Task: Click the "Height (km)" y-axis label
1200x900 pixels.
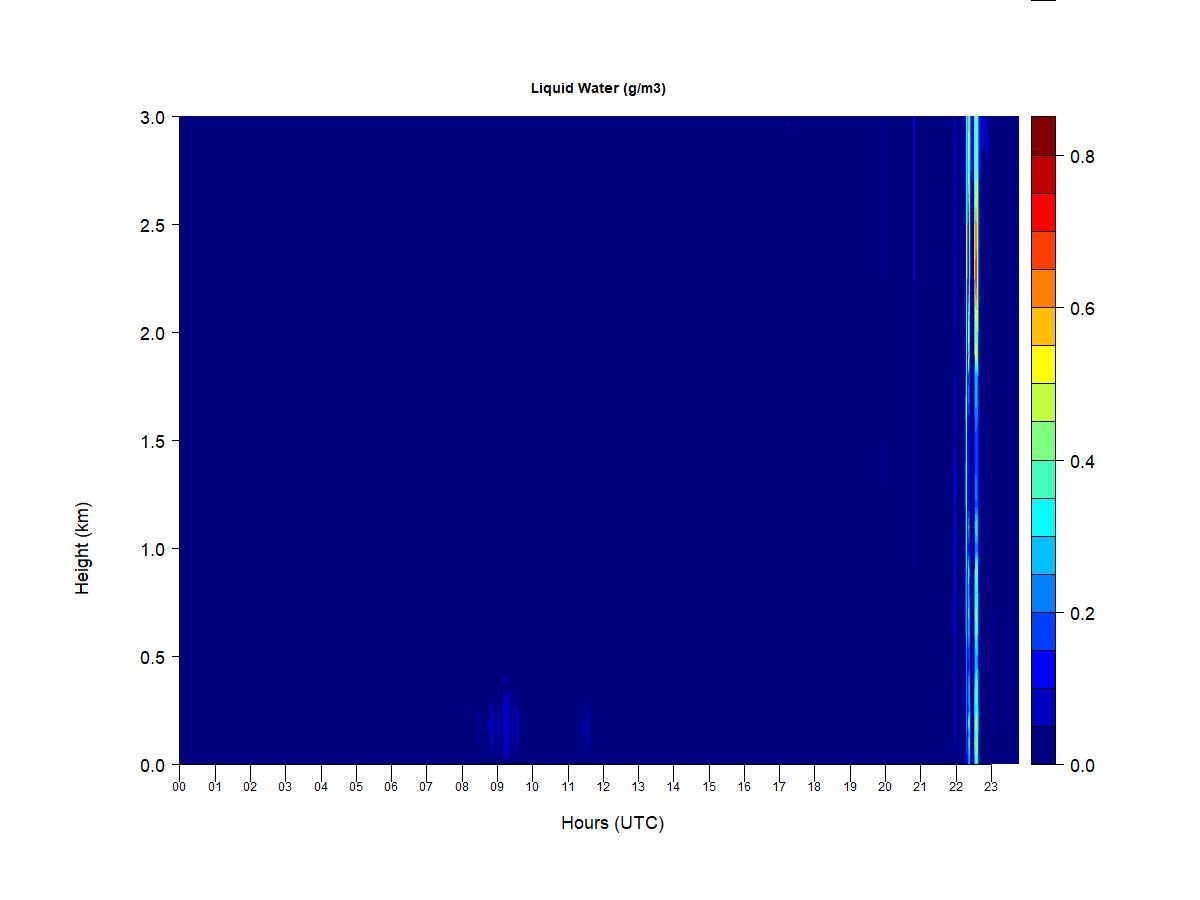Action: [82, 548]
